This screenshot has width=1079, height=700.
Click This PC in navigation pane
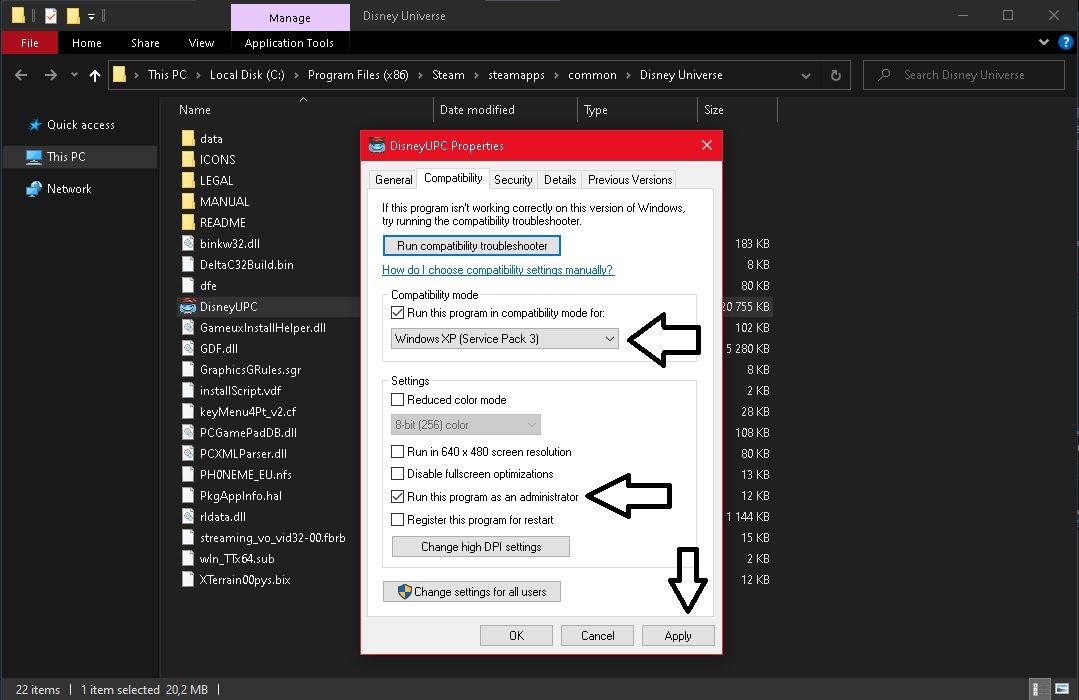[66, 157]
